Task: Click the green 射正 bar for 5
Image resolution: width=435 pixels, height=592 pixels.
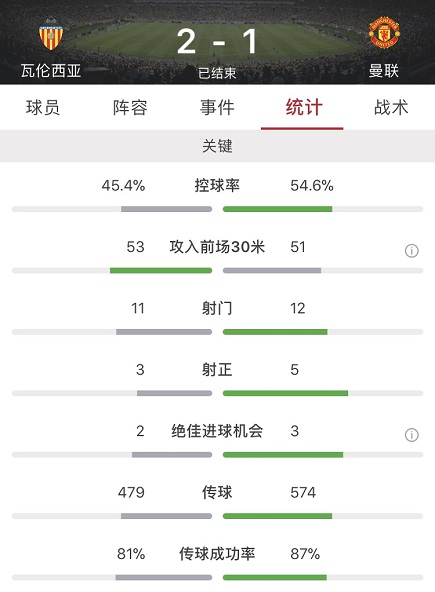Action: pyautogui.click(x=285, y=393)
